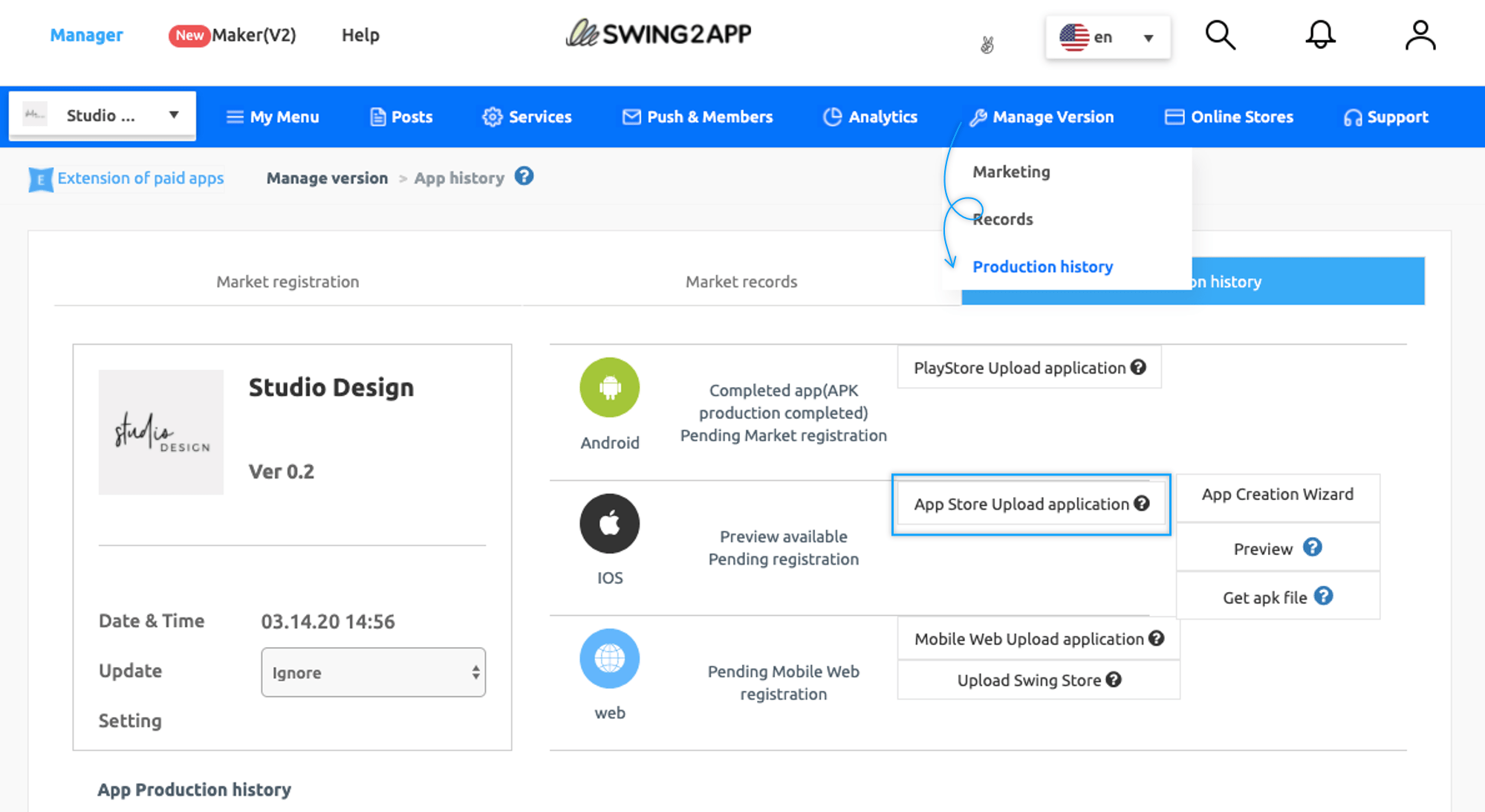
Task: Go to the Manager section
Action: [x=86, y=35]
